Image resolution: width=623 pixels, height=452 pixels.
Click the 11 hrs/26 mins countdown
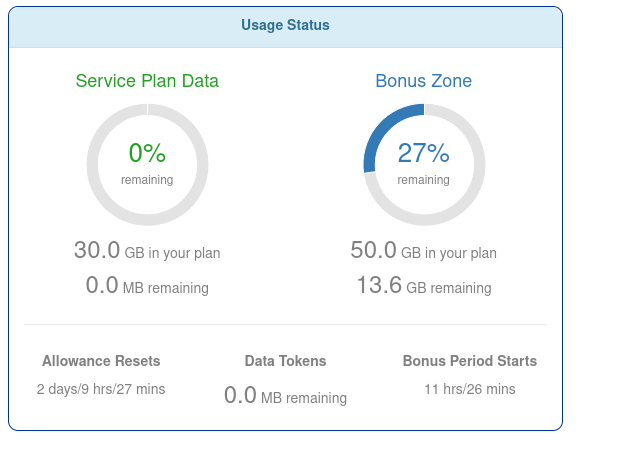pyautogui.click(x=470, y=389)
